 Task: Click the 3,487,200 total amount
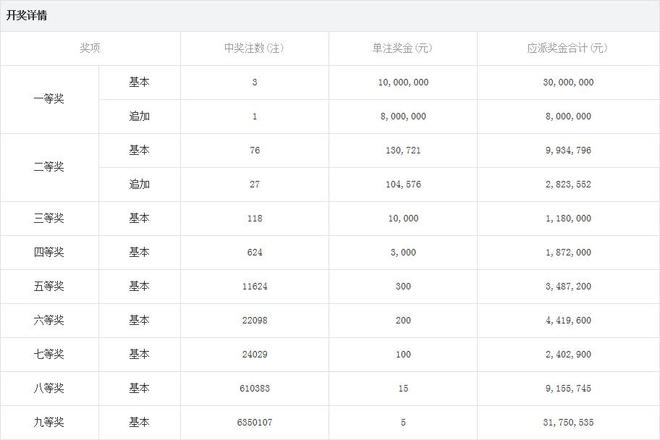(x=568, y=287)
